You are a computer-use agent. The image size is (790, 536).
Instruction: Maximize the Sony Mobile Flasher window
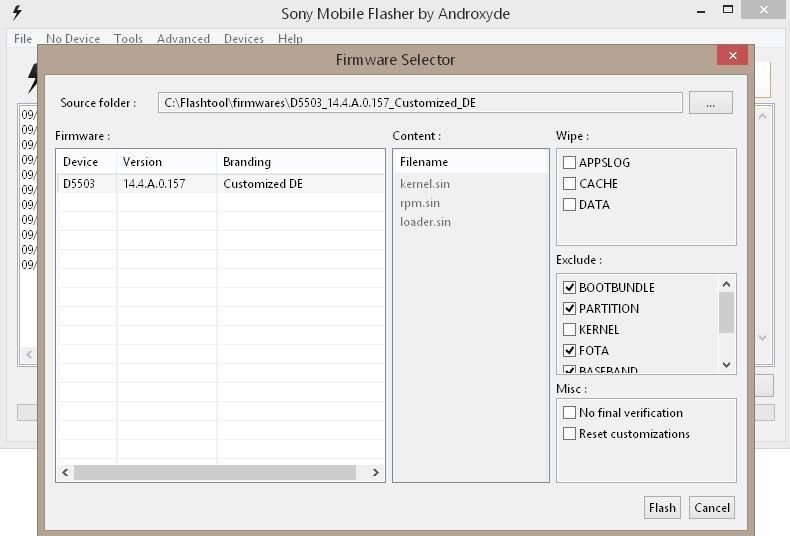pyautogui.click(x=728, y=10)
